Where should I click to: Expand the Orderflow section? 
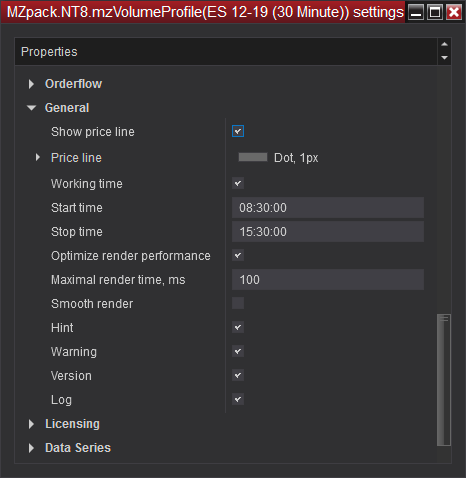pyautogui.click(x=31, y=84)
